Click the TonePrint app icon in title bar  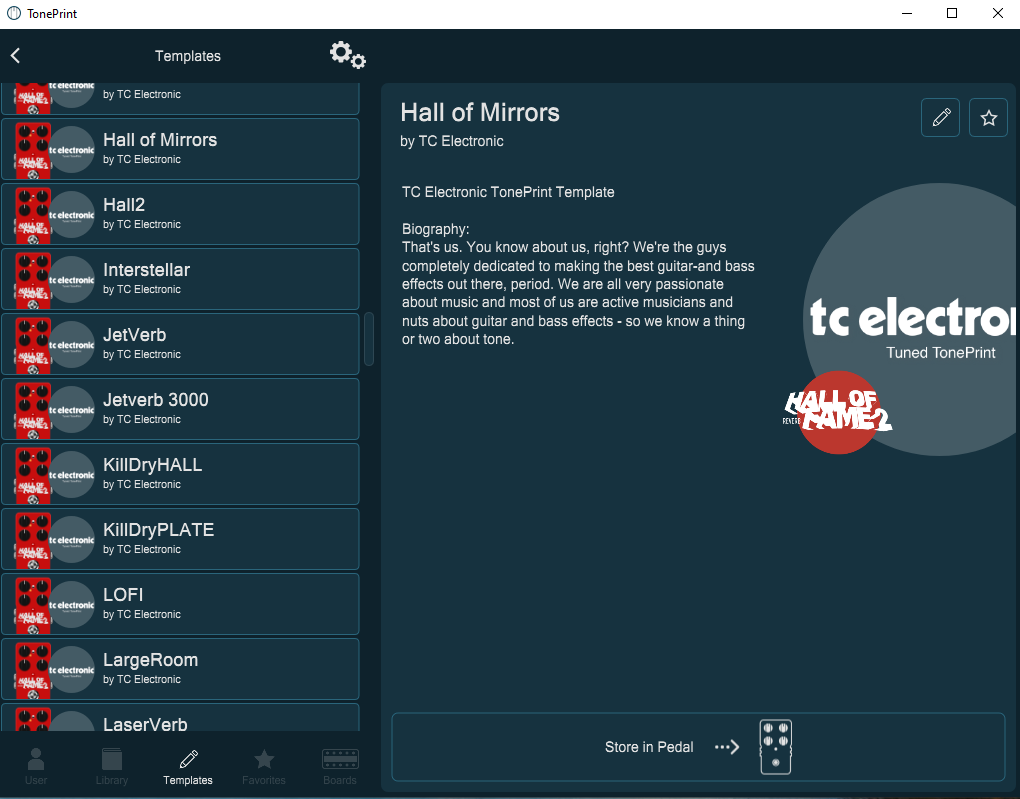(14, 14)
